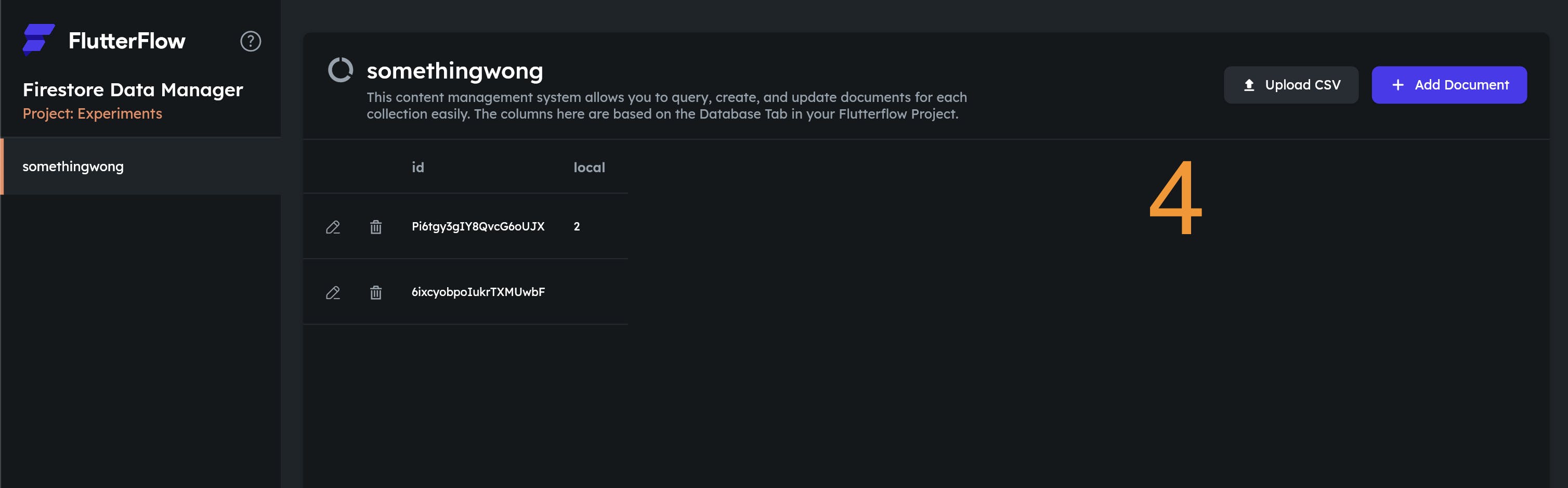Image resolution: width=1568 pixels, height=488 pixels.
Task: Click the upload arrow icon
Action: click(1248, 85)
